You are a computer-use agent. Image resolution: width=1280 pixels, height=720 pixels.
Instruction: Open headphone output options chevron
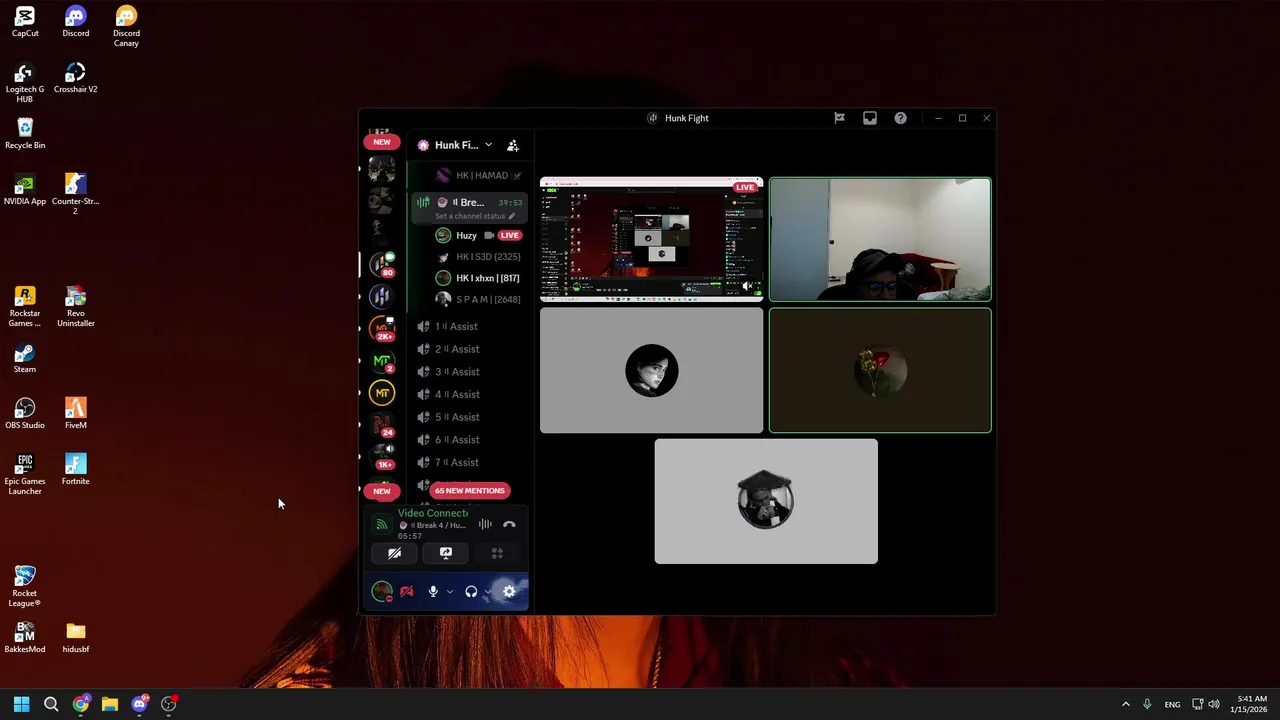coord(487,592)
